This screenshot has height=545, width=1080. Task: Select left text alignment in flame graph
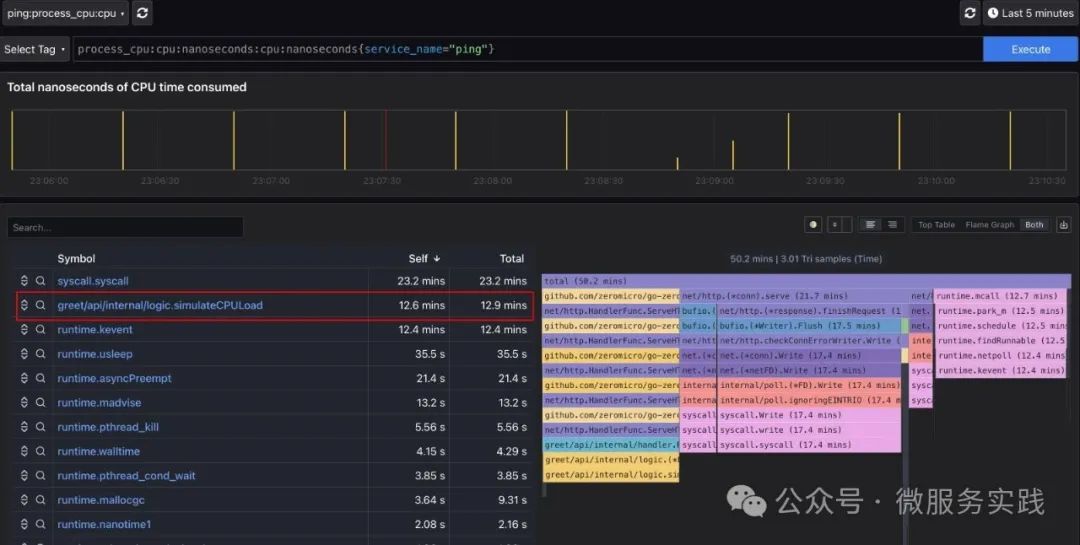(871, 225)
